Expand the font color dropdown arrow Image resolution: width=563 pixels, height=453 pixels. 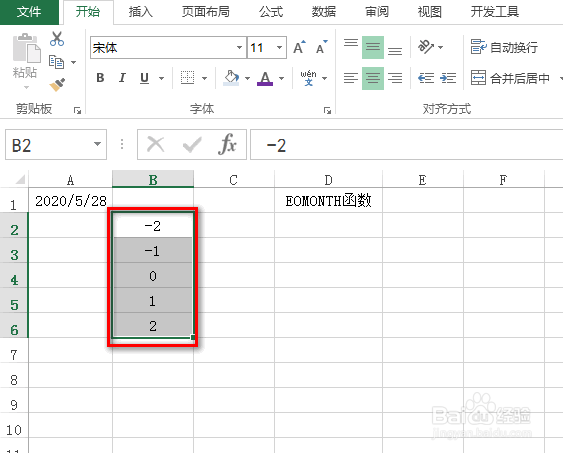282,78
